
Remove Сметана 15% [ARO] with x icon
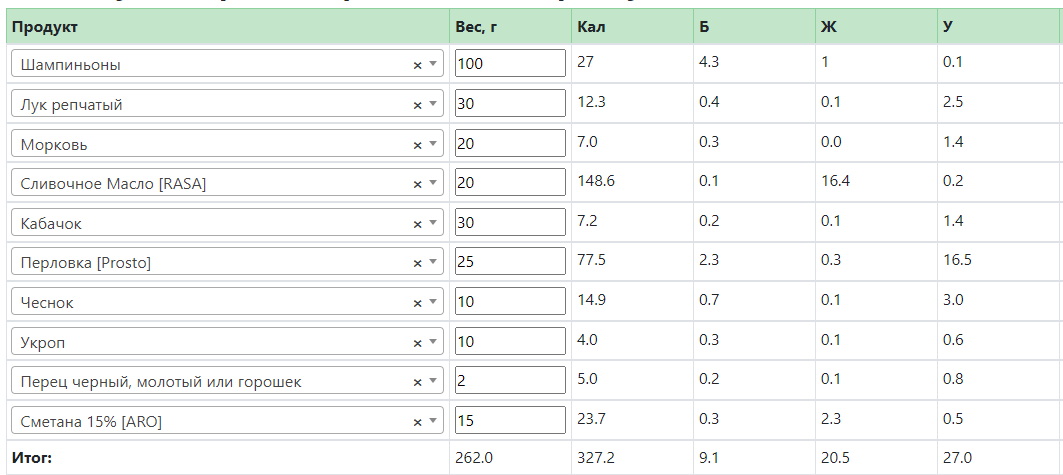pos(418,423)
